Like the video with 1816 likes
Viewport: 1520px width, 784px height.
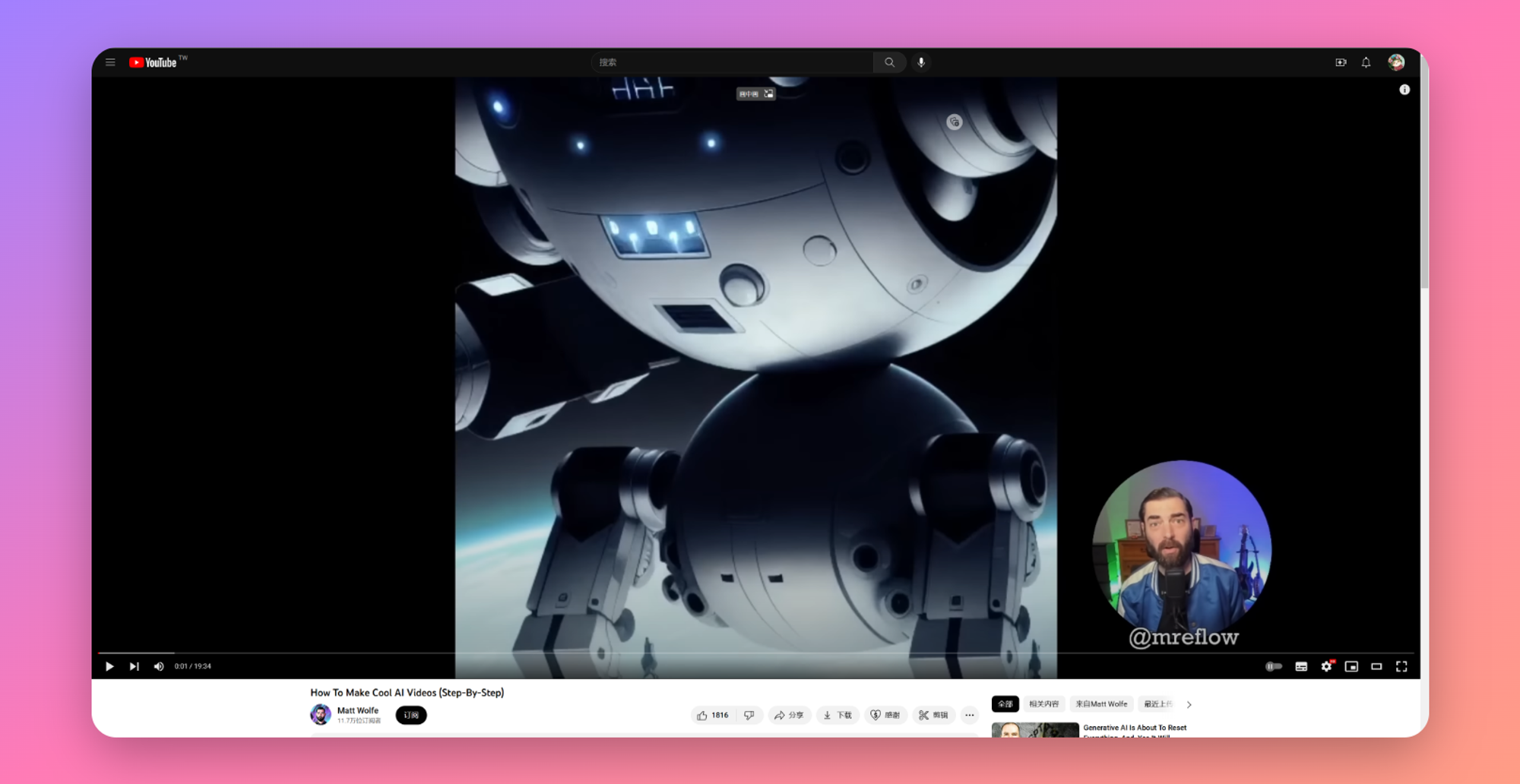(712, 715)
